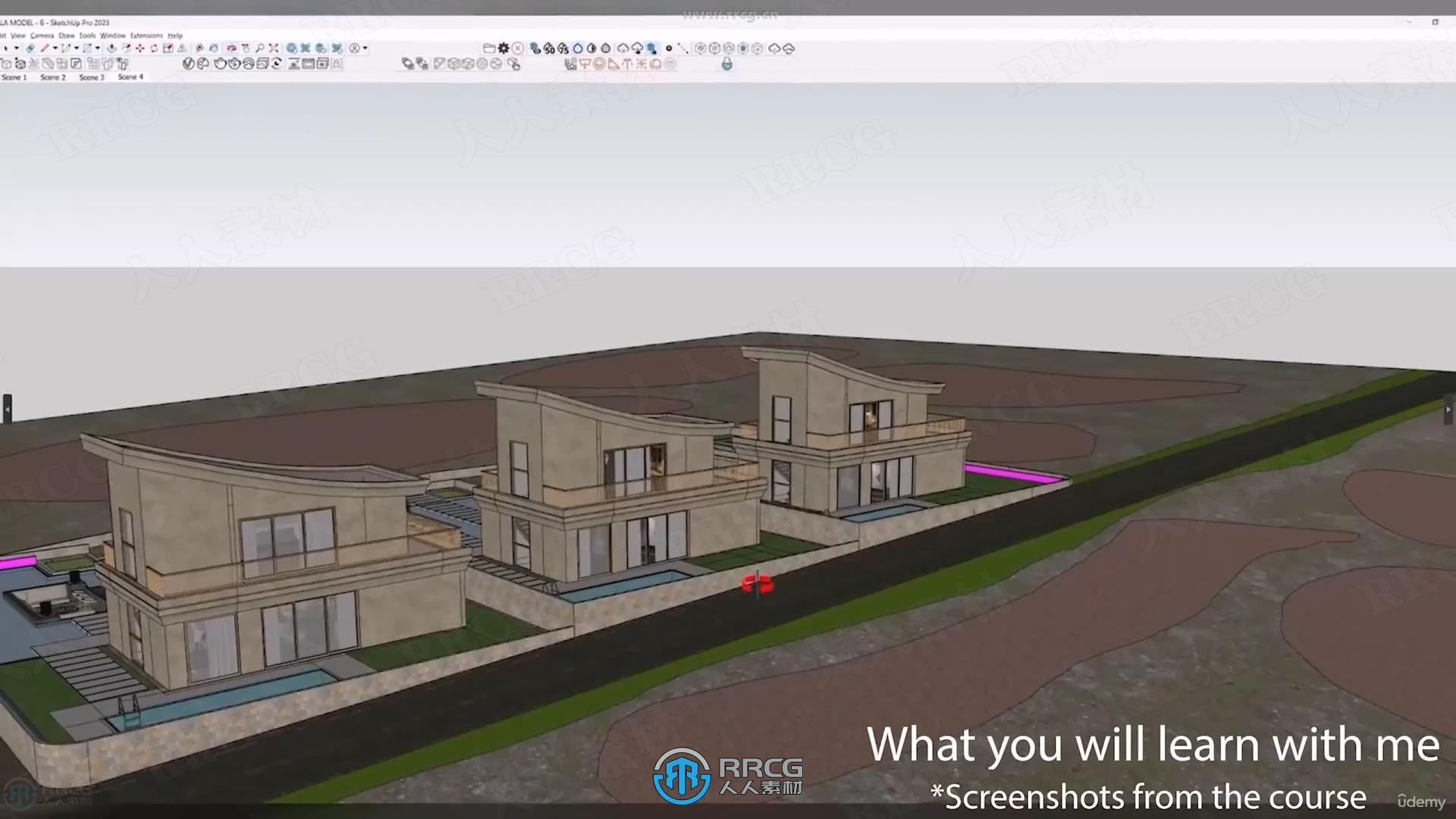Viewport: 1456px width, 819px height.
Task: Toggle the V-Ray lock camera icon
Action: coord(337,64)
